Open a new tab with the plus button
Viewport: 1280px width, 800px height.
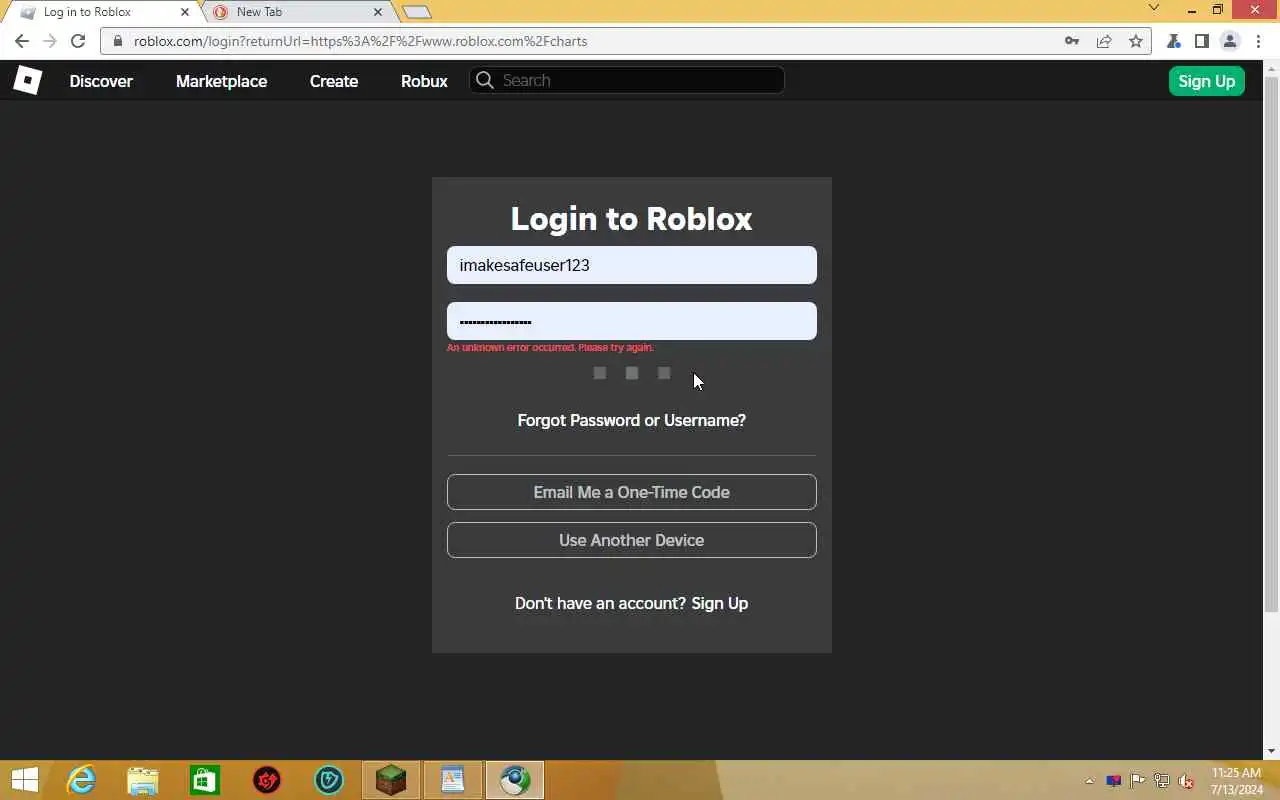pyautogui.click(x=417, y=12)
